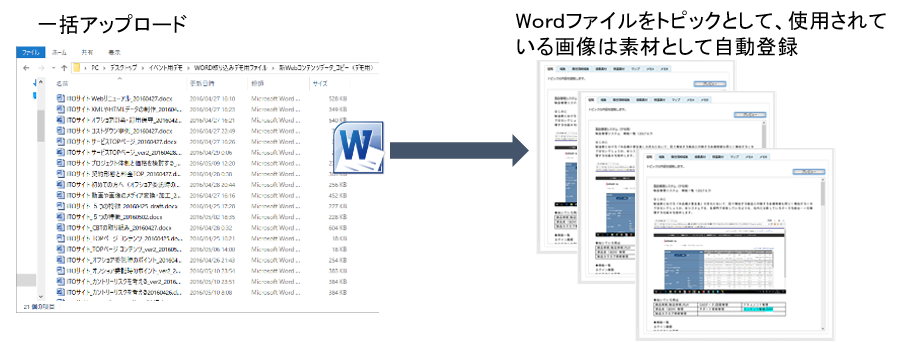Click the Word icon of 動画や画像のメディア変換・加工 file
Screen dimensions: 902x360
(60, 196)
